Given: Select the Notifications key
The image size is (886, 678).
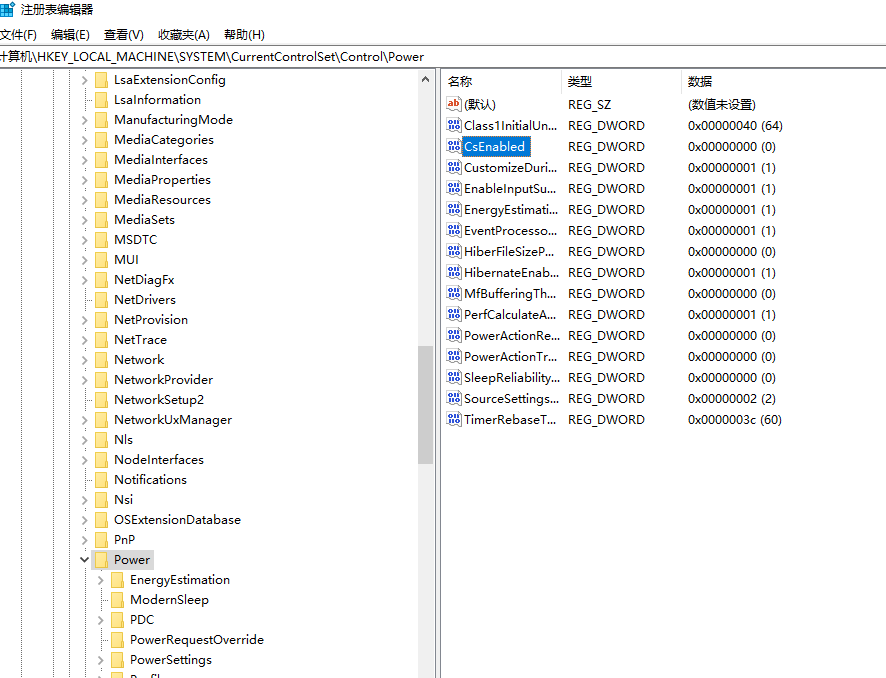Looking at the screenshot, I should [150, 480].
